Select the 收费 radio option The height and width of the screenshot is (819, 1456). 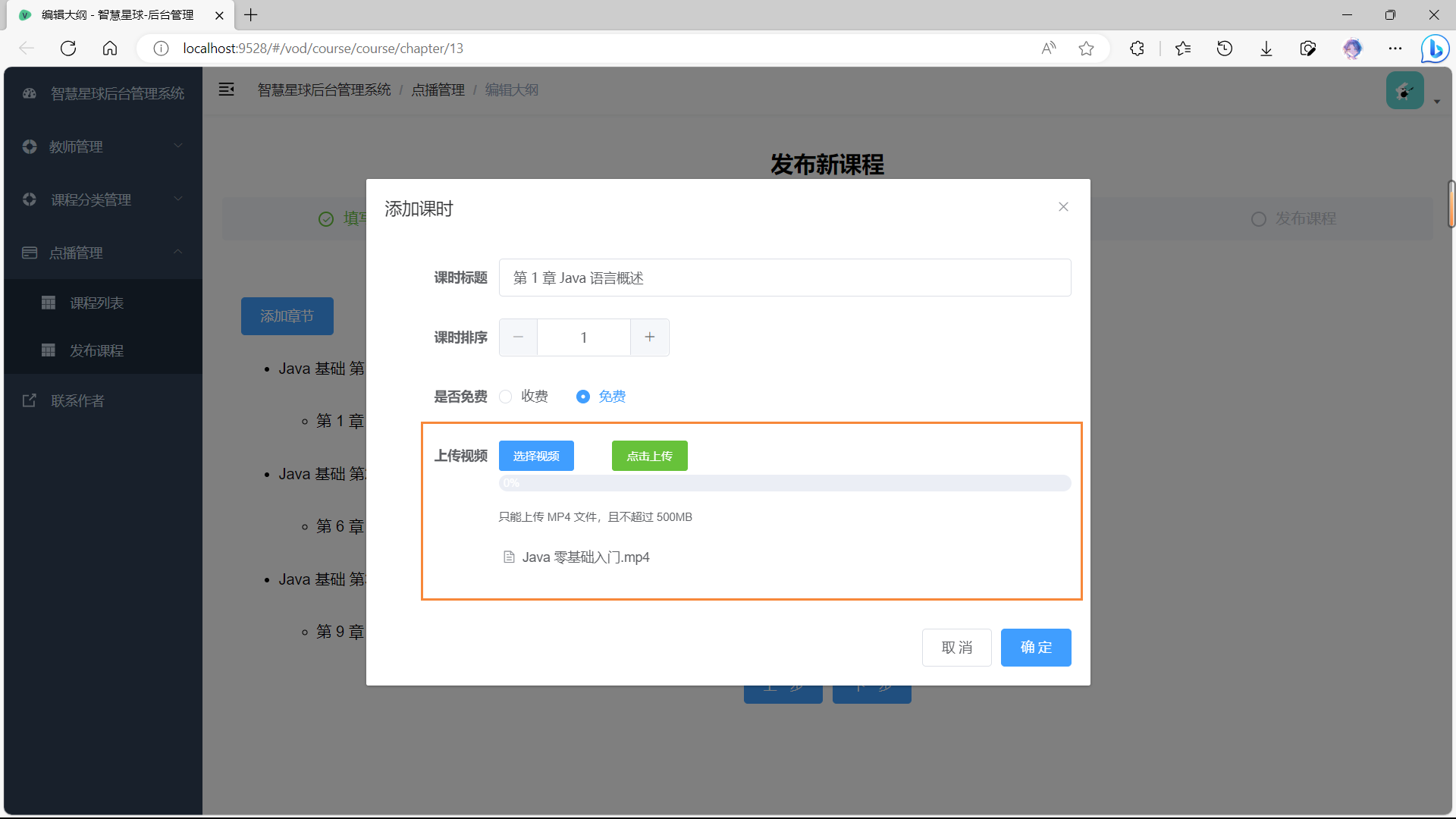coord(506,397)
